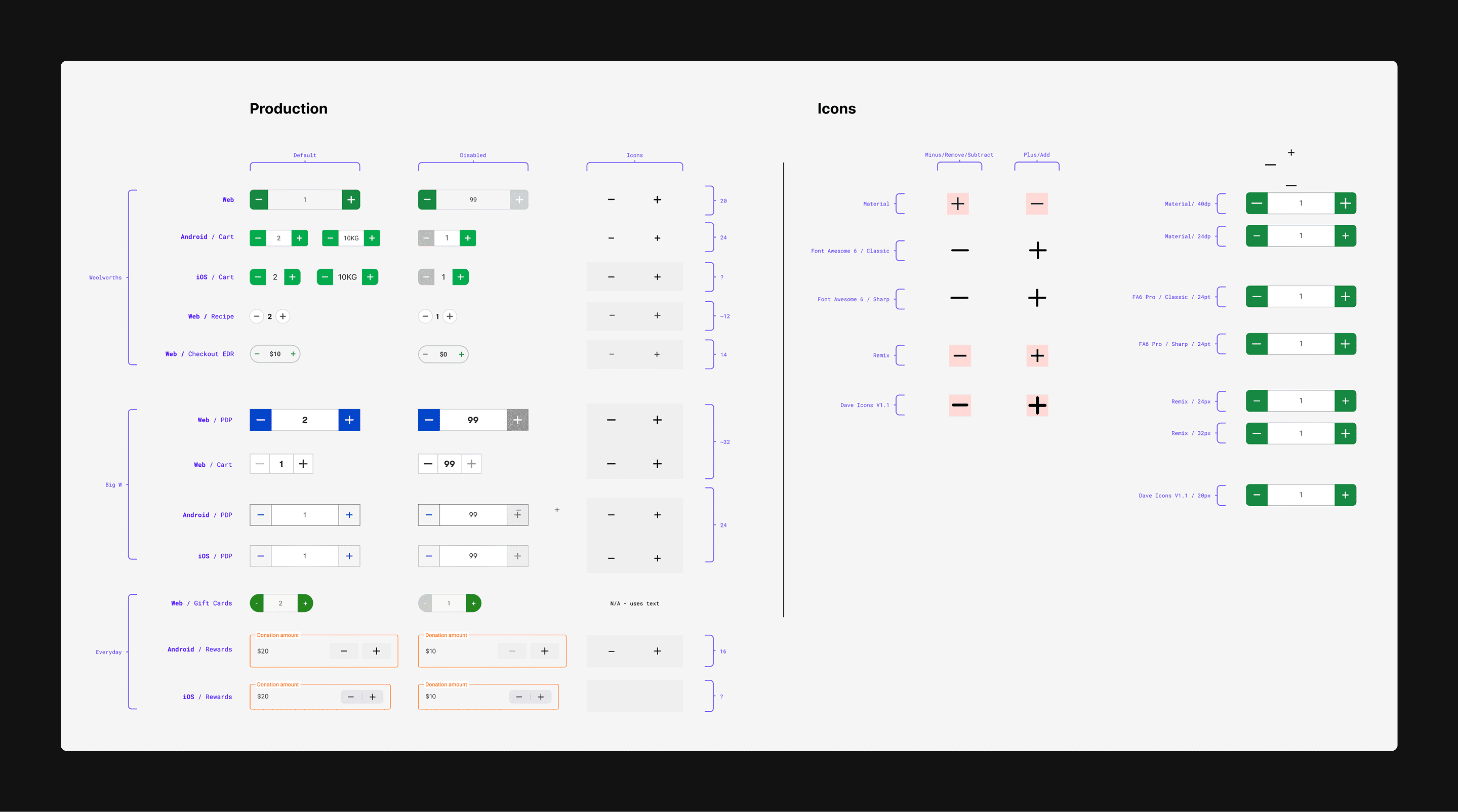Click the plus button on Web Checkout EDR $10

(x=293, y=354)
